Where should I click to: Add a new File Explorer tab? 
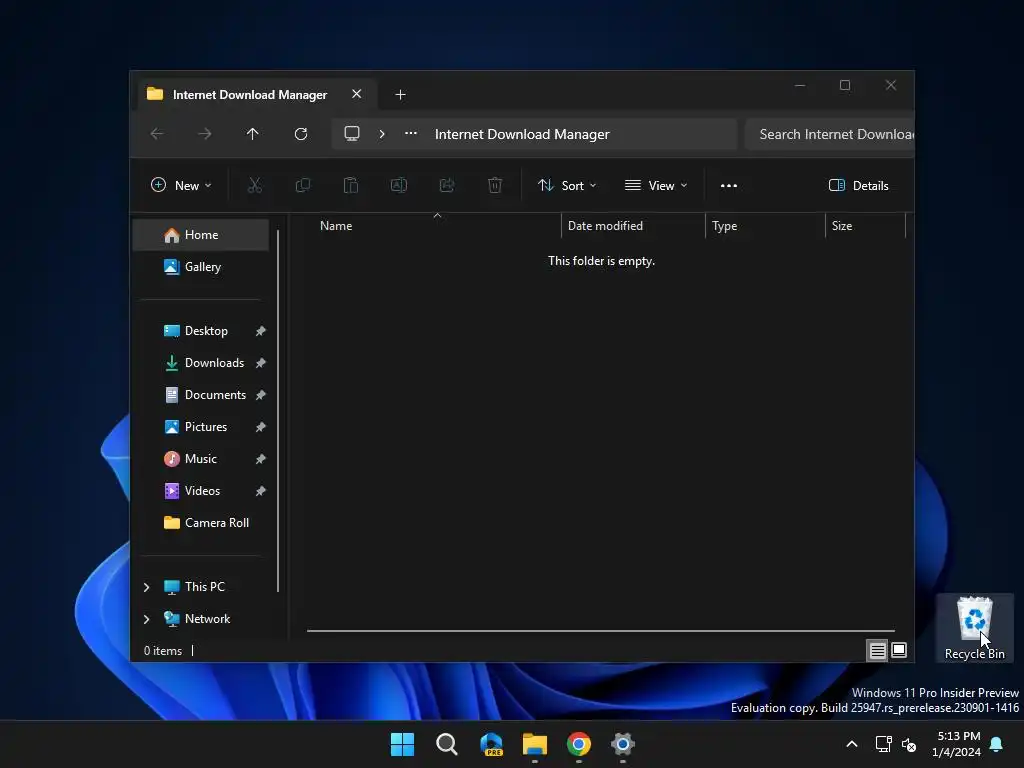[400, 95]
